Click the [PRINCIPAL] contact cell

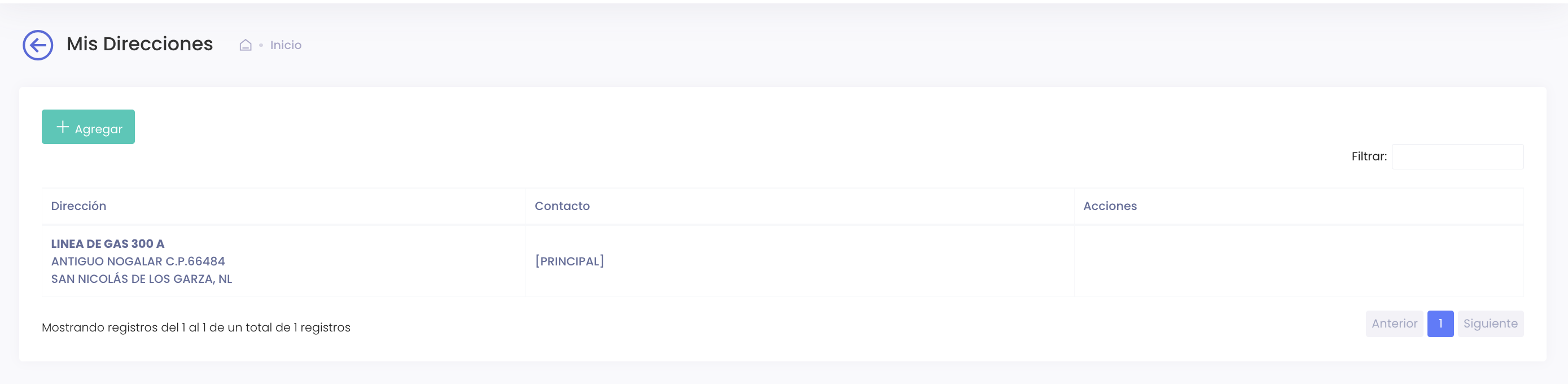pyautogui.click(x=569, y=261)
